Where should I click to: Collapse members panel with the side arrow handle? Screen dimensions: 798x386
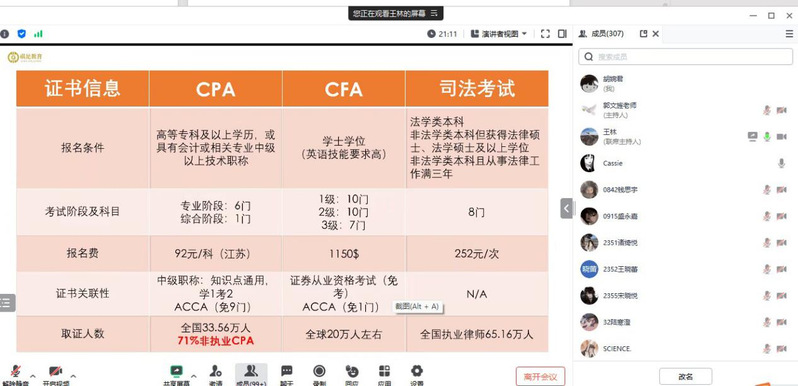pyautogui.click(x=566, y=208)
